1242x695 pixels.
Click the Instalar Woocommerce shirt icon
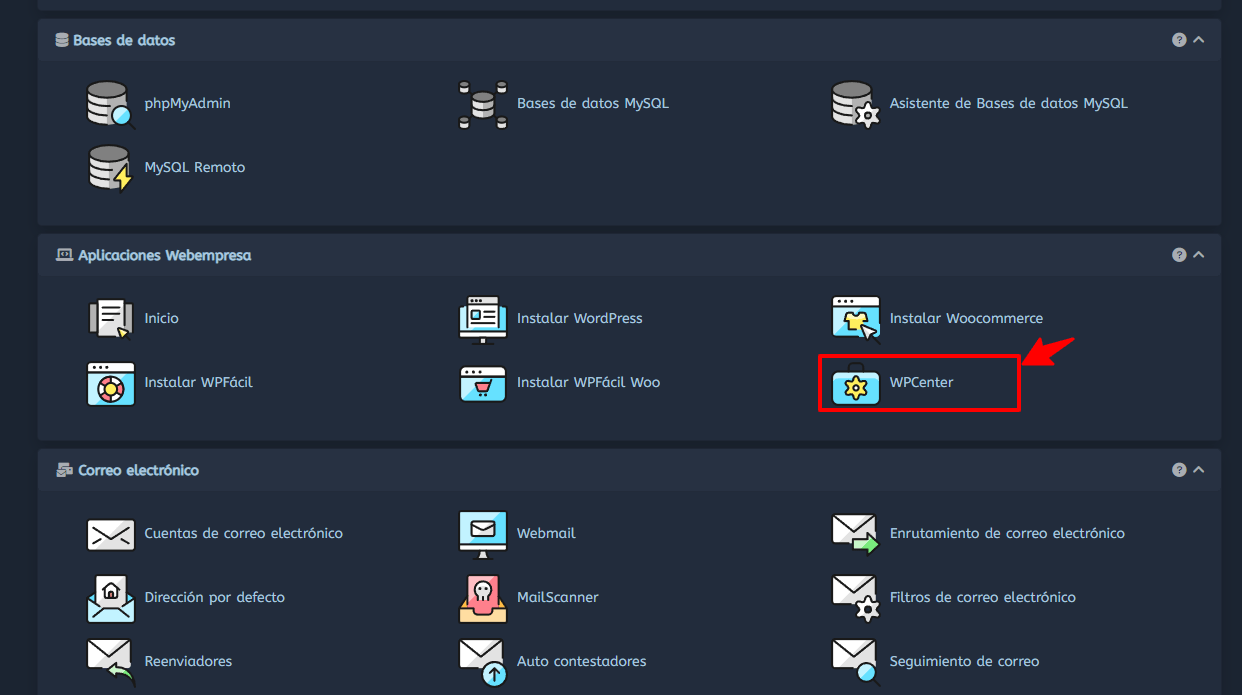pyautogui.click(x=856, y=319)
